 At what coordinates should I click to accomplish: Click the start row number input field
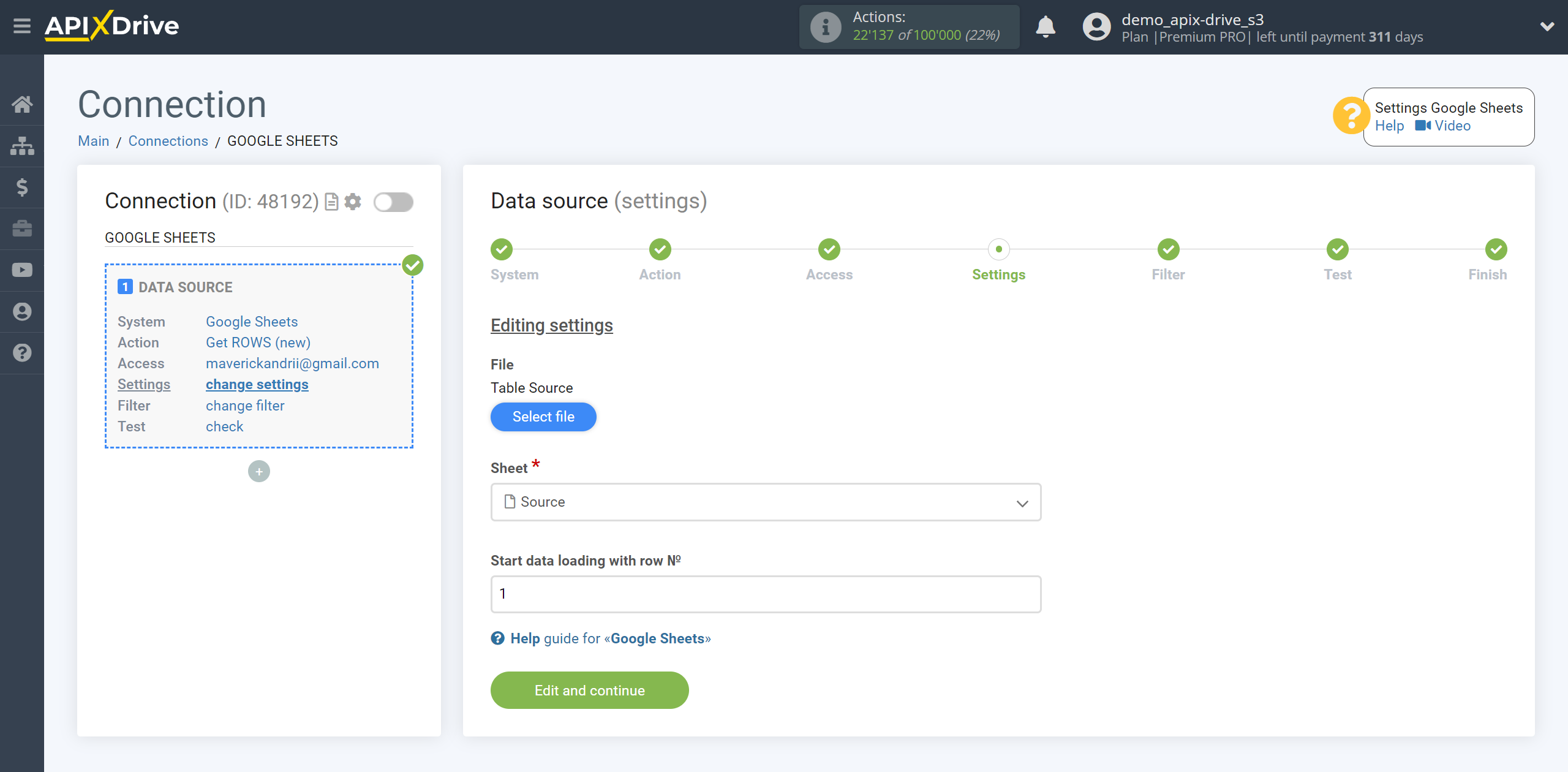(765, 594)
